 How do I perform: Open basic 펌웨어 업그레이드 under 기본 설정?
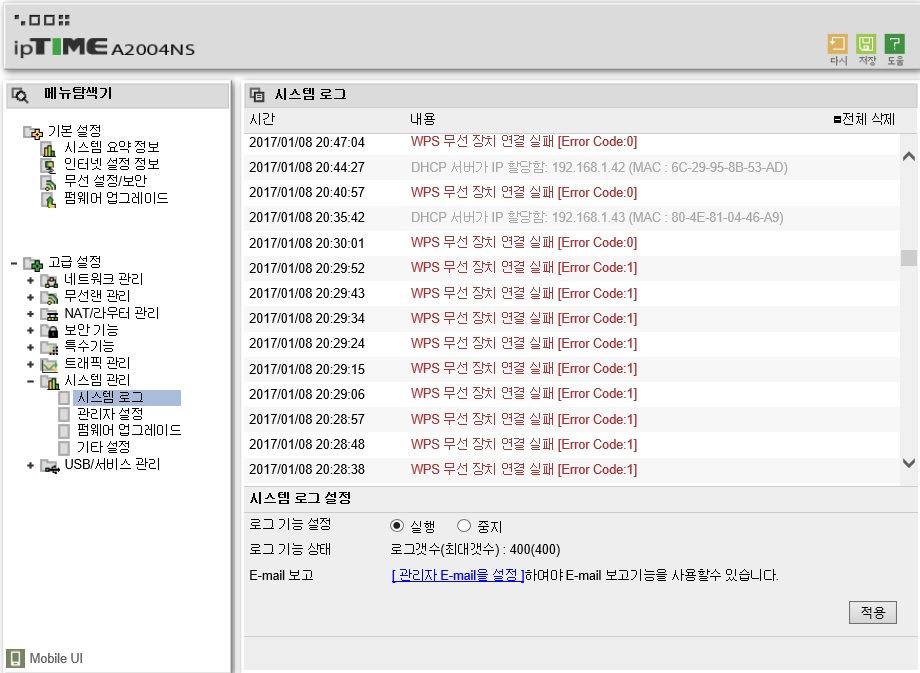point(116,198)
